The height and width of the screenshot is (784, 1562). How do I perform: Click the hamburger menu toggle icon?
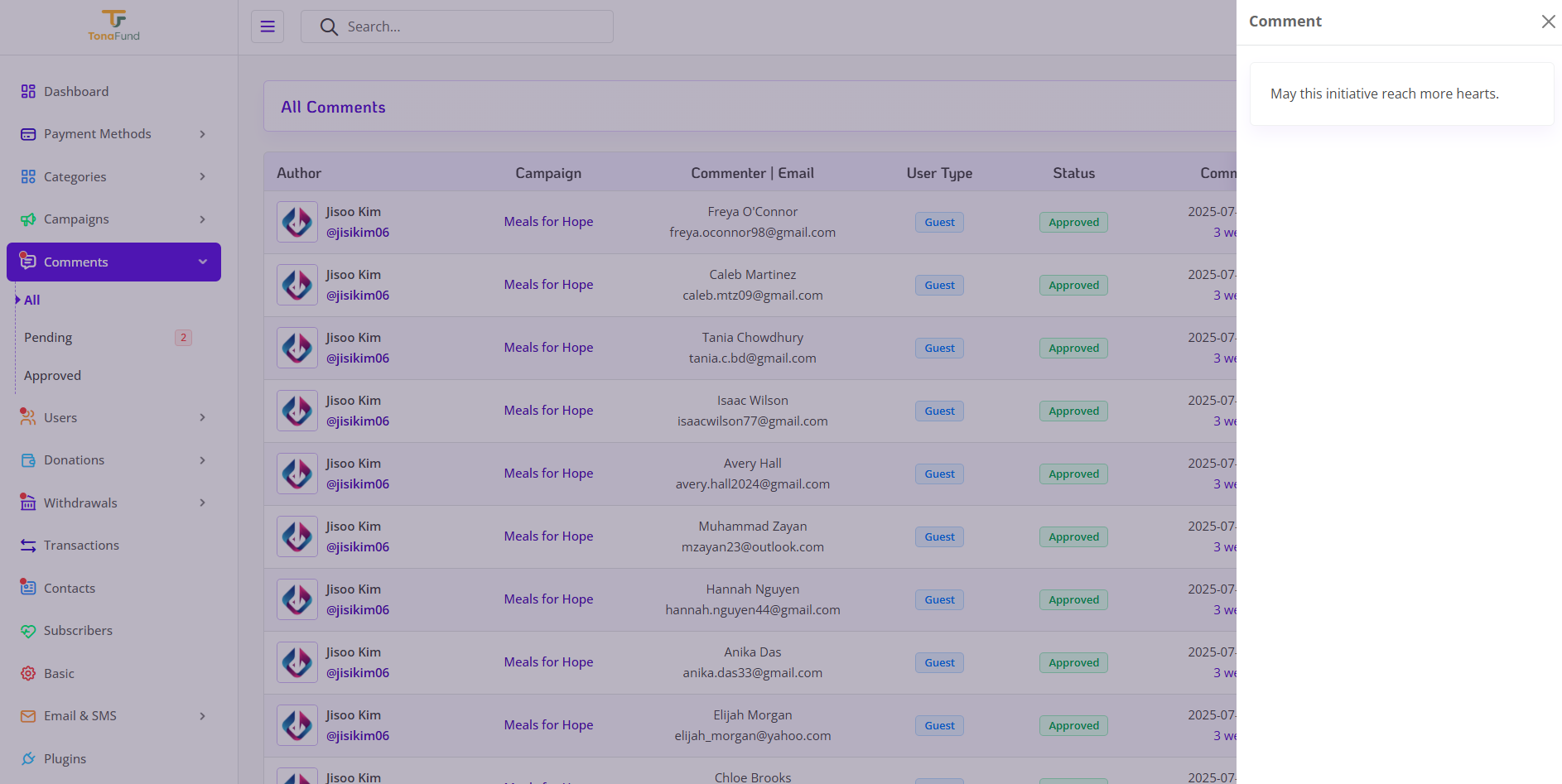(268, 26)
